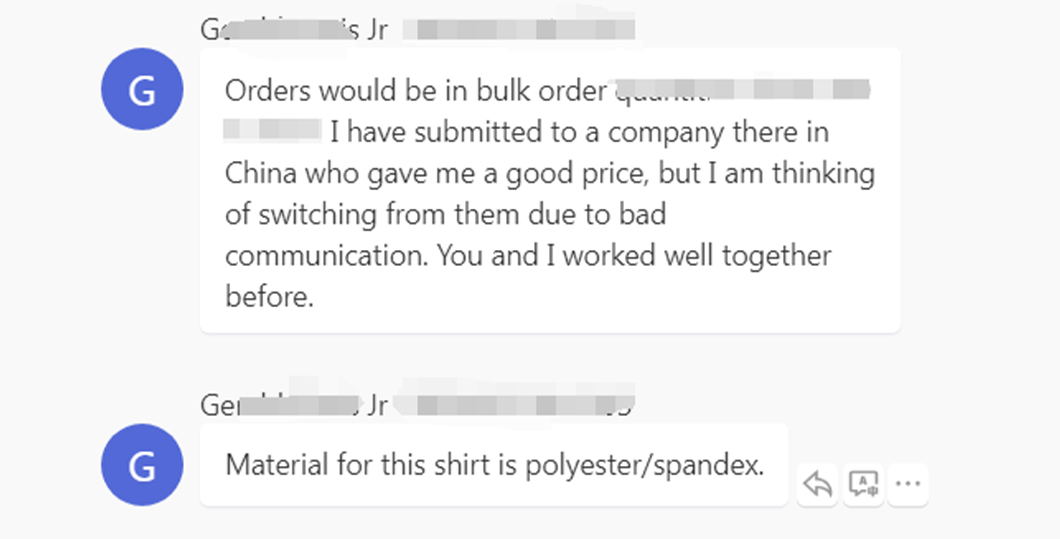Click sender name above the material message
The image size is (1060, 539).
click(294, 405)
